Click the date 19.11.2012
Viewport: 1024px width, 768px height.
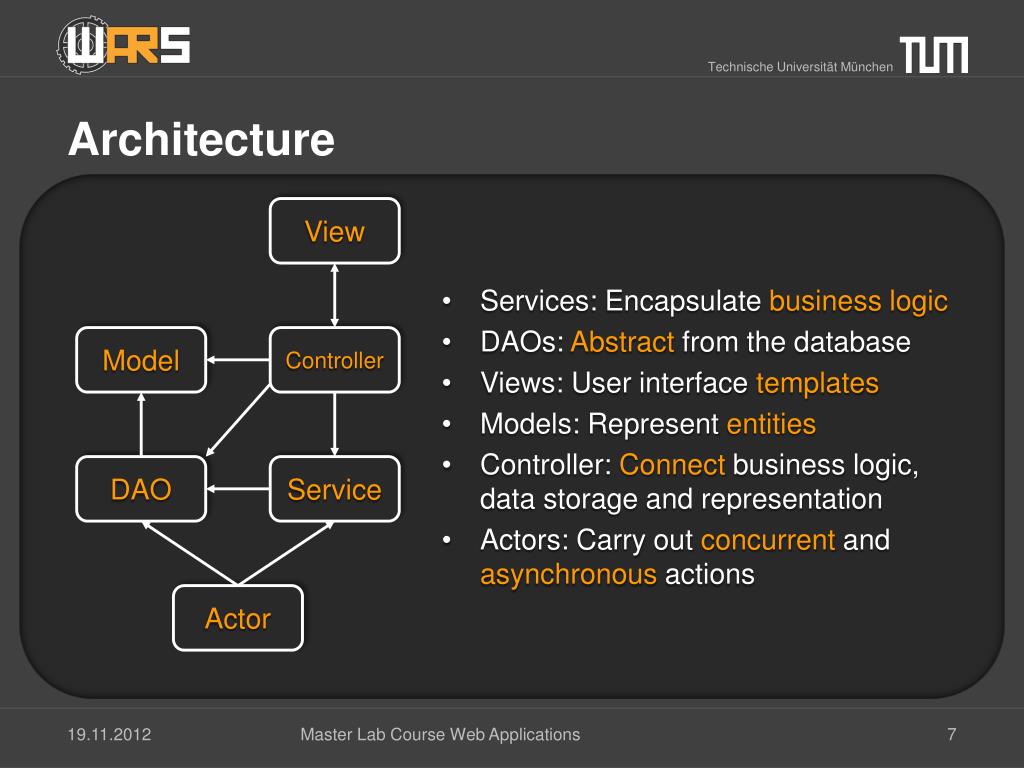[x=109, y=734]
